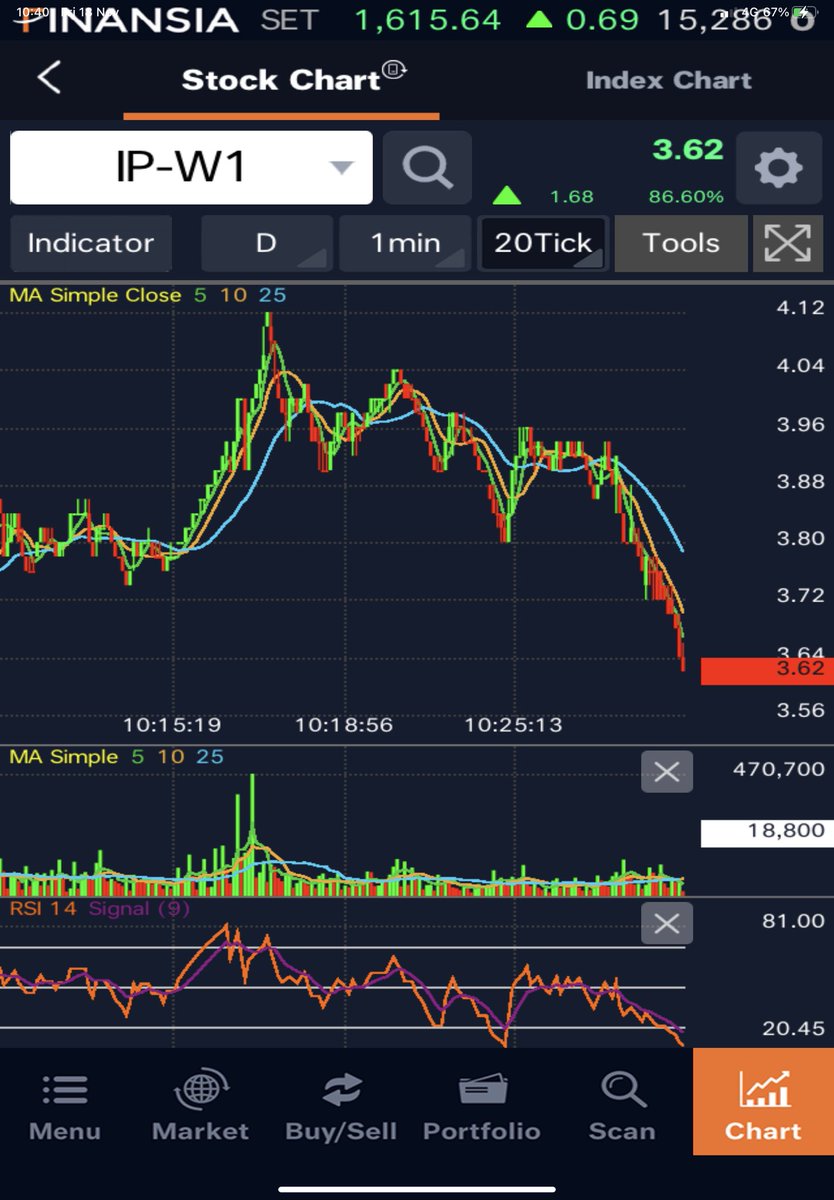Open the IP-W1 symbol dropdown
Screen dimensions: 834x1200
coord(190,167)
